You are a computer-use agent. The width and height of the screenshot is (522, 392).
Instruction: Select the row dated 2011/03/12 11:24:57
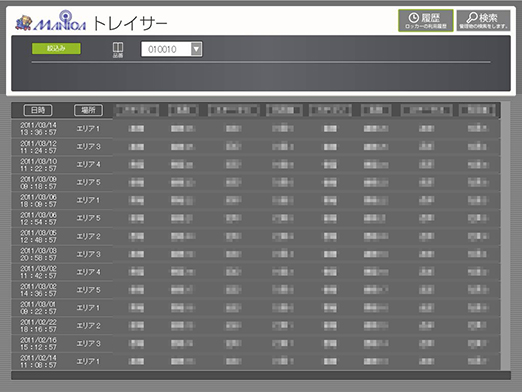(x=256, y=147)
